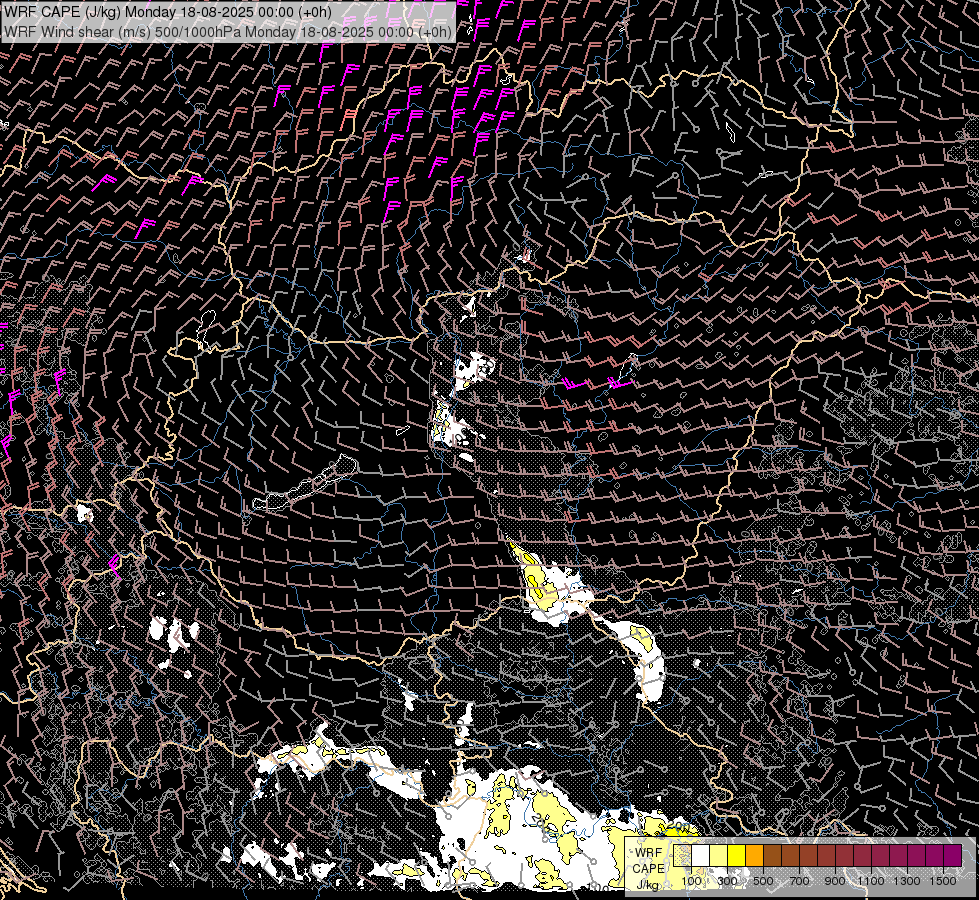Click the 'WRF CAPE J/kg' legend label
The image size is (979, 900).
649,869
